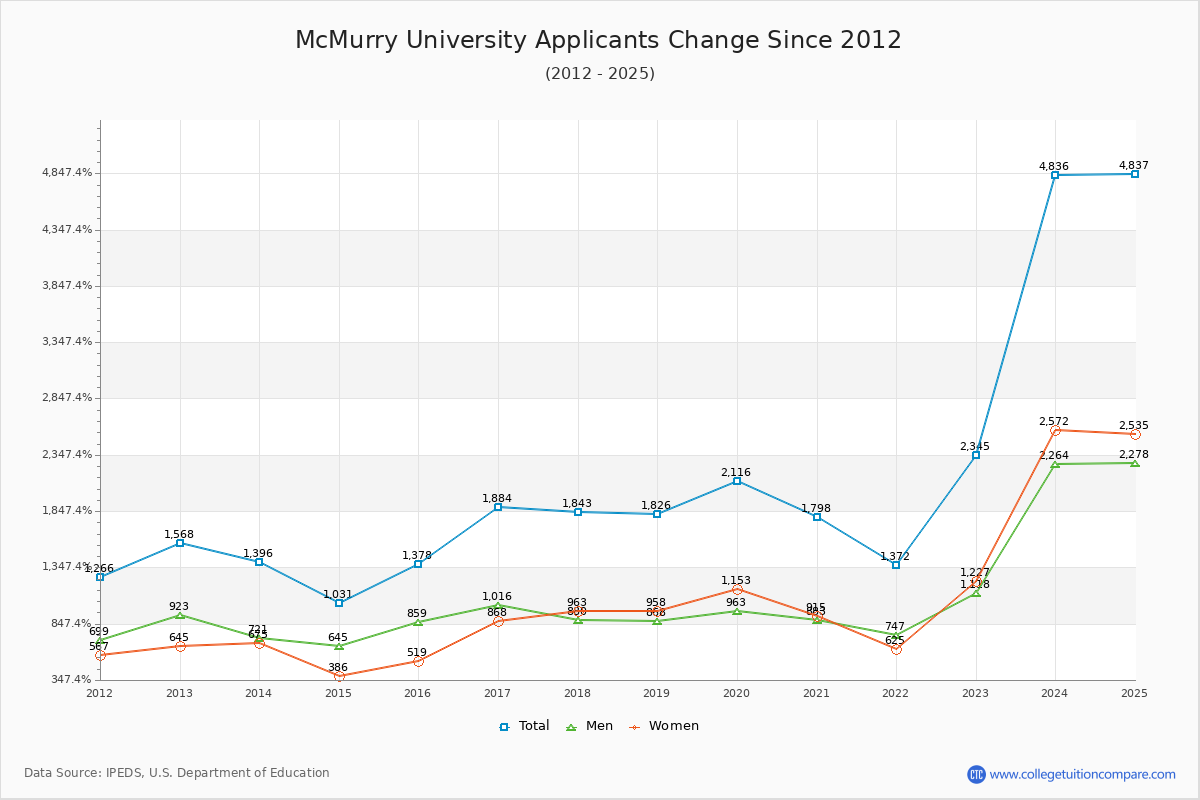This screenshot has width=1200, height=800.
Task: Click the 2020 x-axis label
Action: click(x=736, y=693)
